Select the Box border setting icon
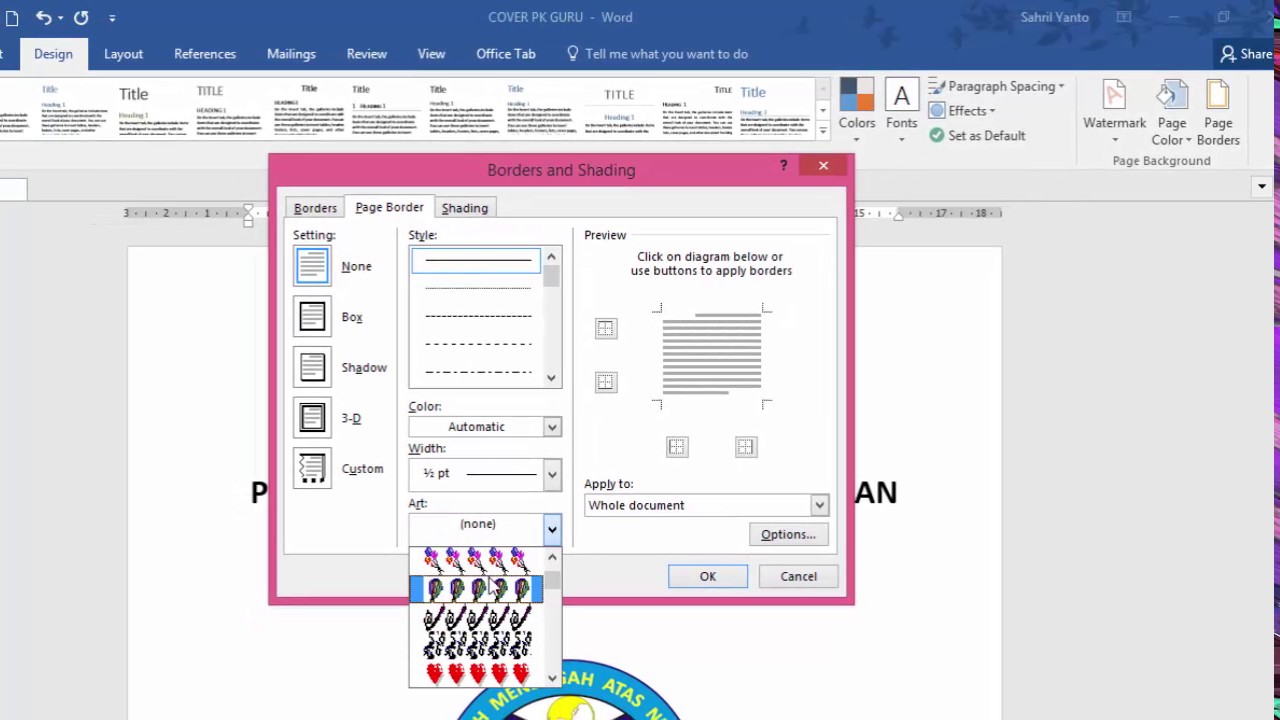The width and height of the screenshot is (1280, 720). pyautogui.click(x=312, y=317)
